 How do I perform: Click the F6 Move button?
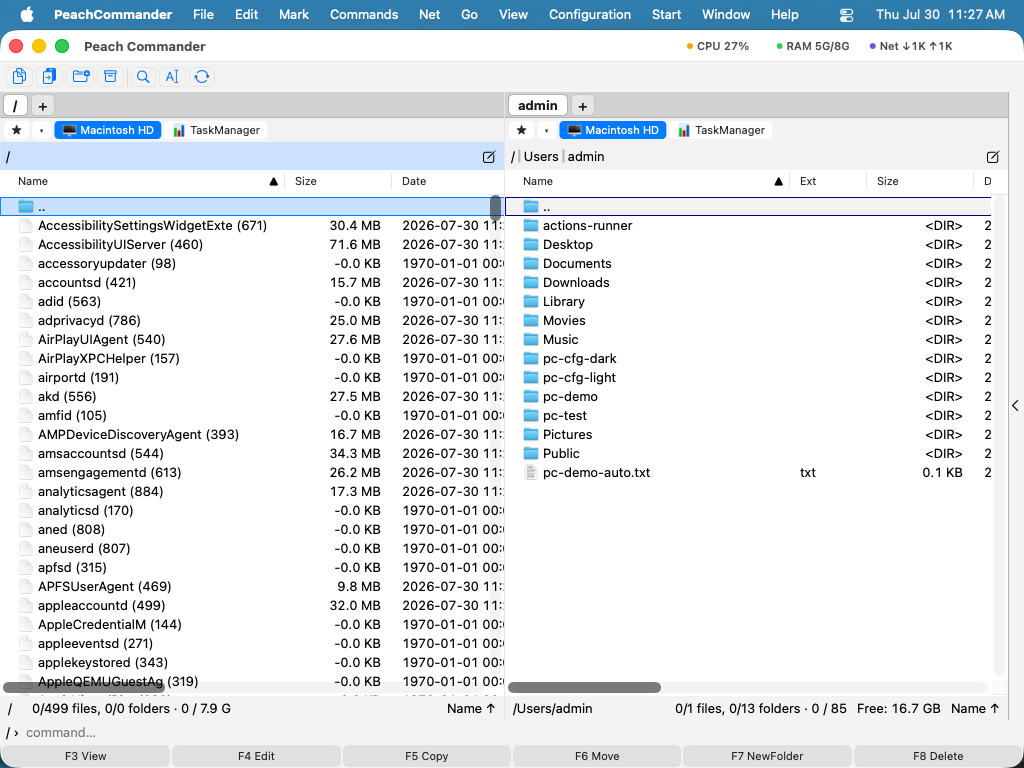coord(597,756)
